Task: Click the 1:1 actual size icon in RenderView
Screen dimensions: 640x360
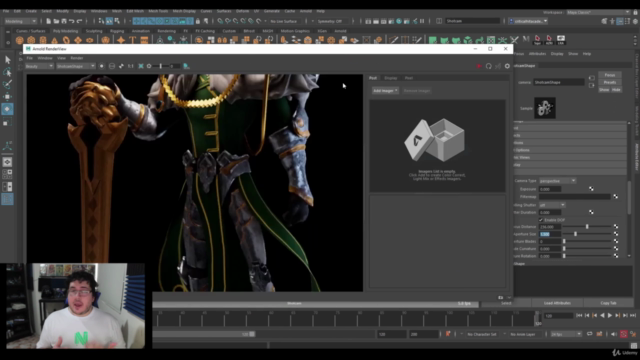Action: coord(131,66)
